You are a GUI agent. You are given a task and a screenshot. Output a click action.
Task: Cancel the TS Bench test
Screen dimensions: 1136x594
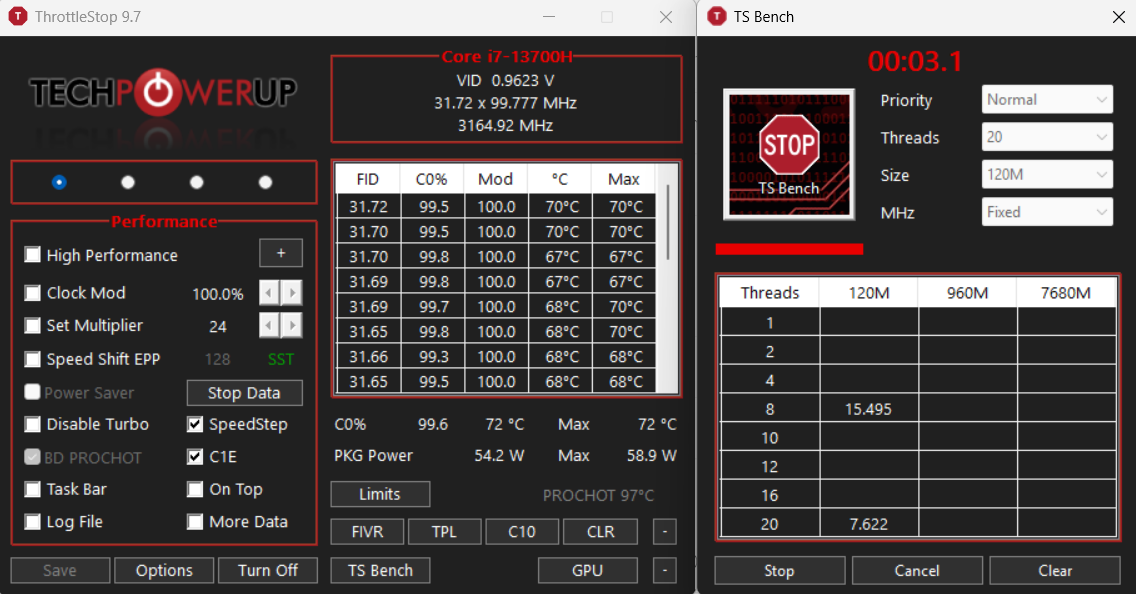click(917, 571)
